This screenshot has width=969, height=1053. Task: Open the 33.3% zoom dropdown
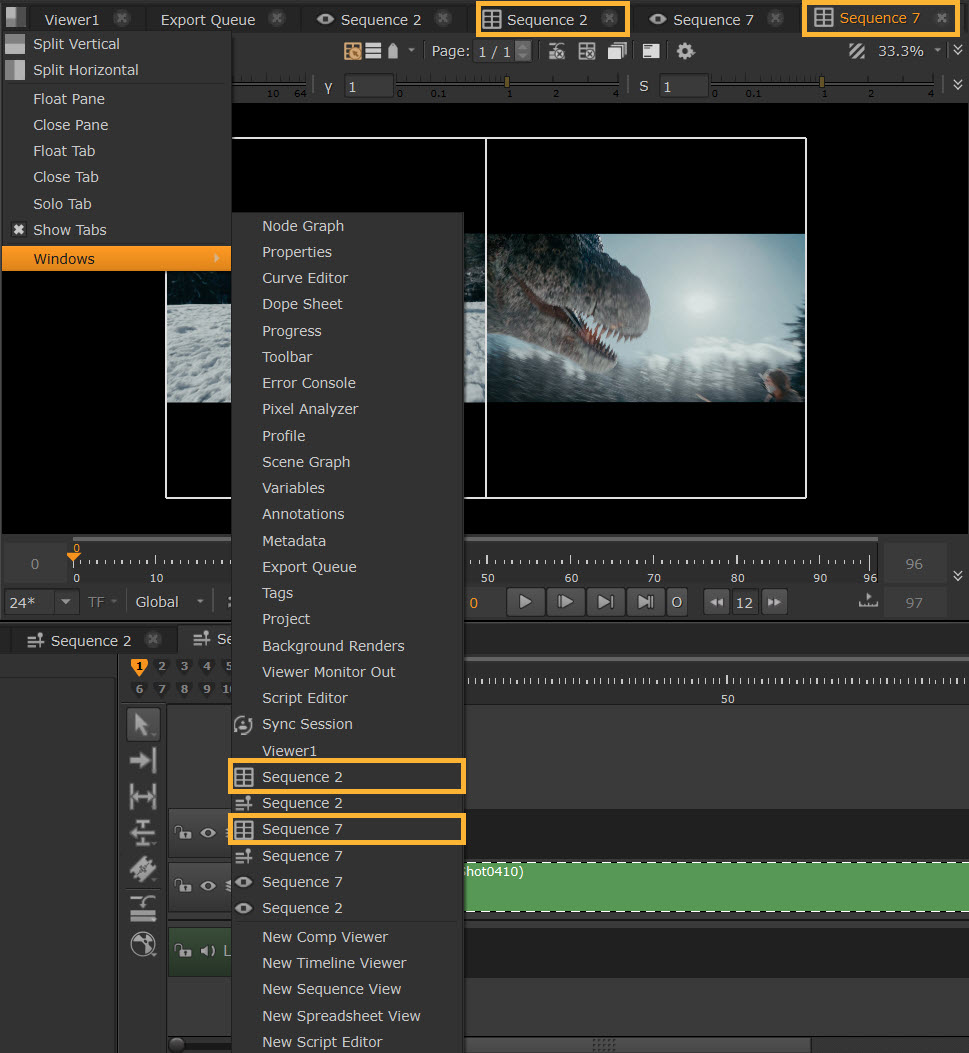(x=937, y=50)
